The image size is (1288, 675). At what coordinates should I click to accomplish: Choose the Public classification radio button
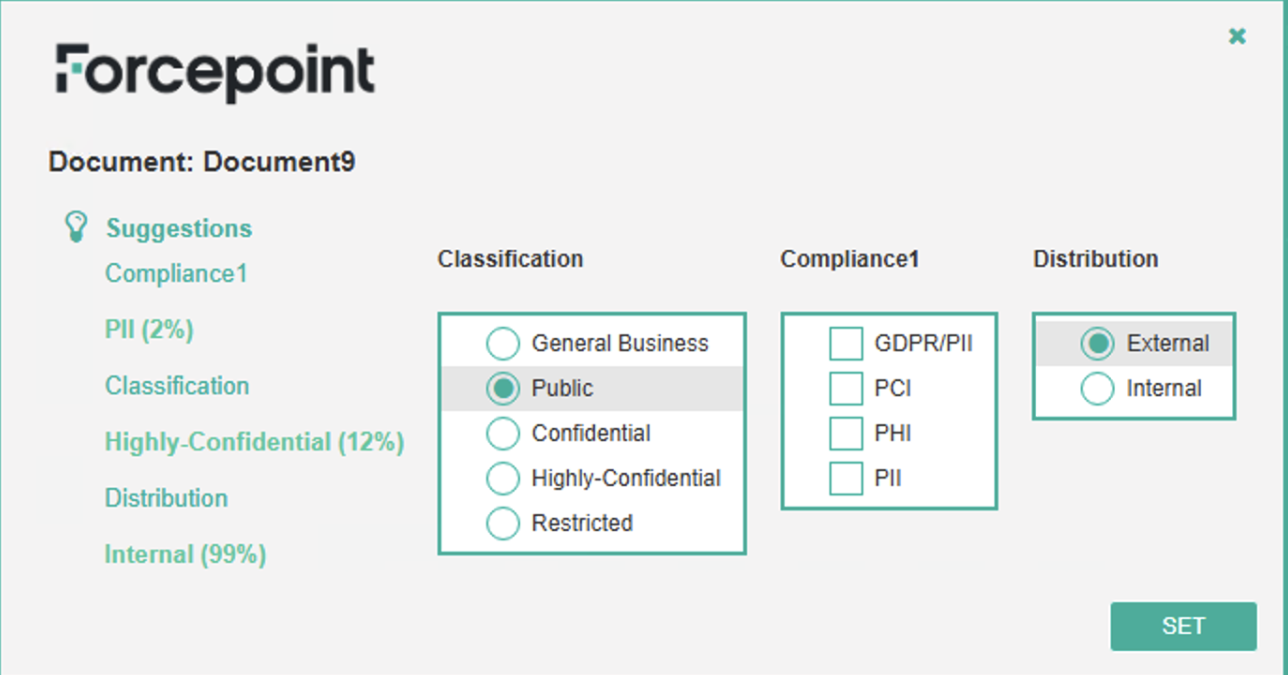click(x=503, y=389)
